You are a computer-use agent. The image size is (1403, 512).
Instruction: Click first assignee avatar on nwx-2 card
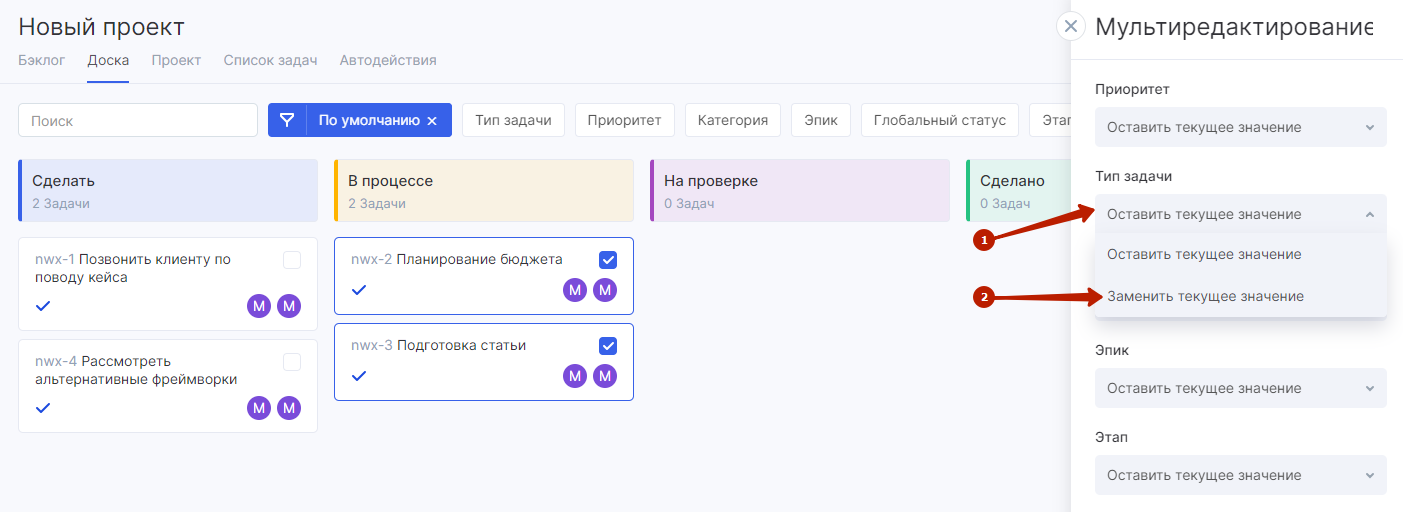point(575,290)
